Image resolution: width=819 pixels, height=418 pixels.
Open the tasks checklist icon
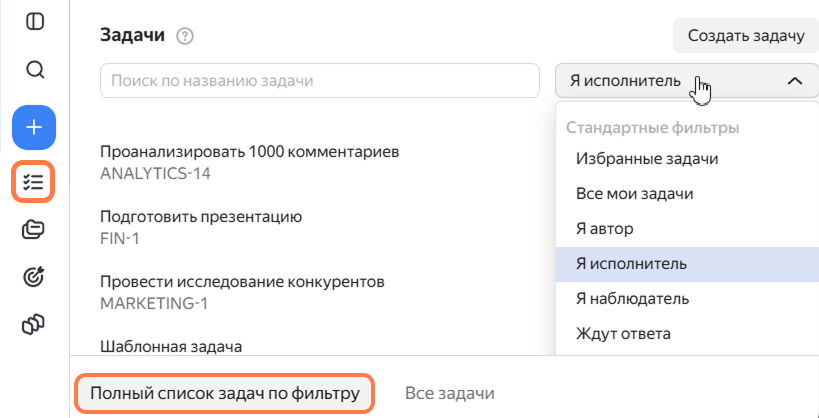(x=33, y=181)
